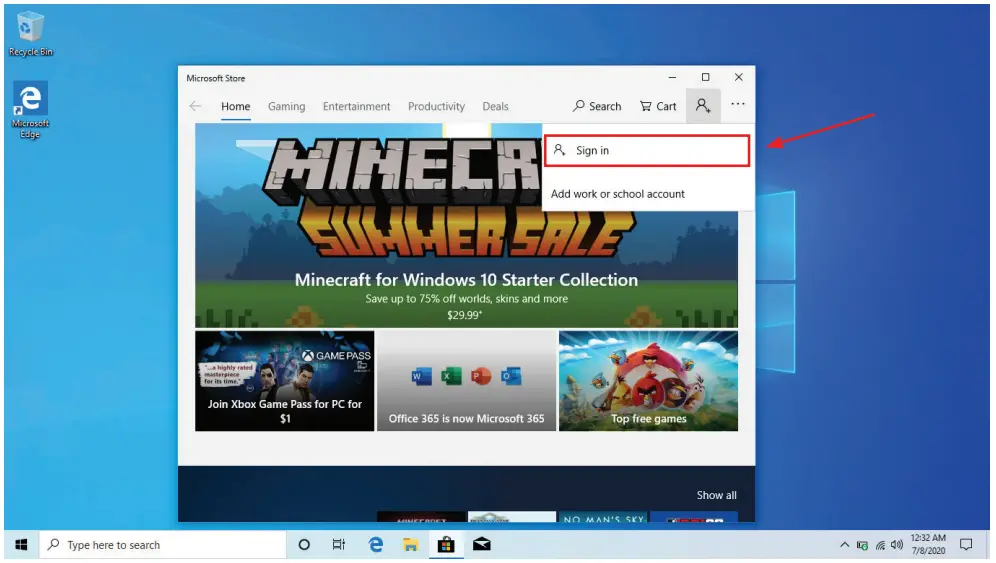The width and height of the screenshot is (996, 563).
Task: Open Search in Microsoft Store
Action: point(597,106)
